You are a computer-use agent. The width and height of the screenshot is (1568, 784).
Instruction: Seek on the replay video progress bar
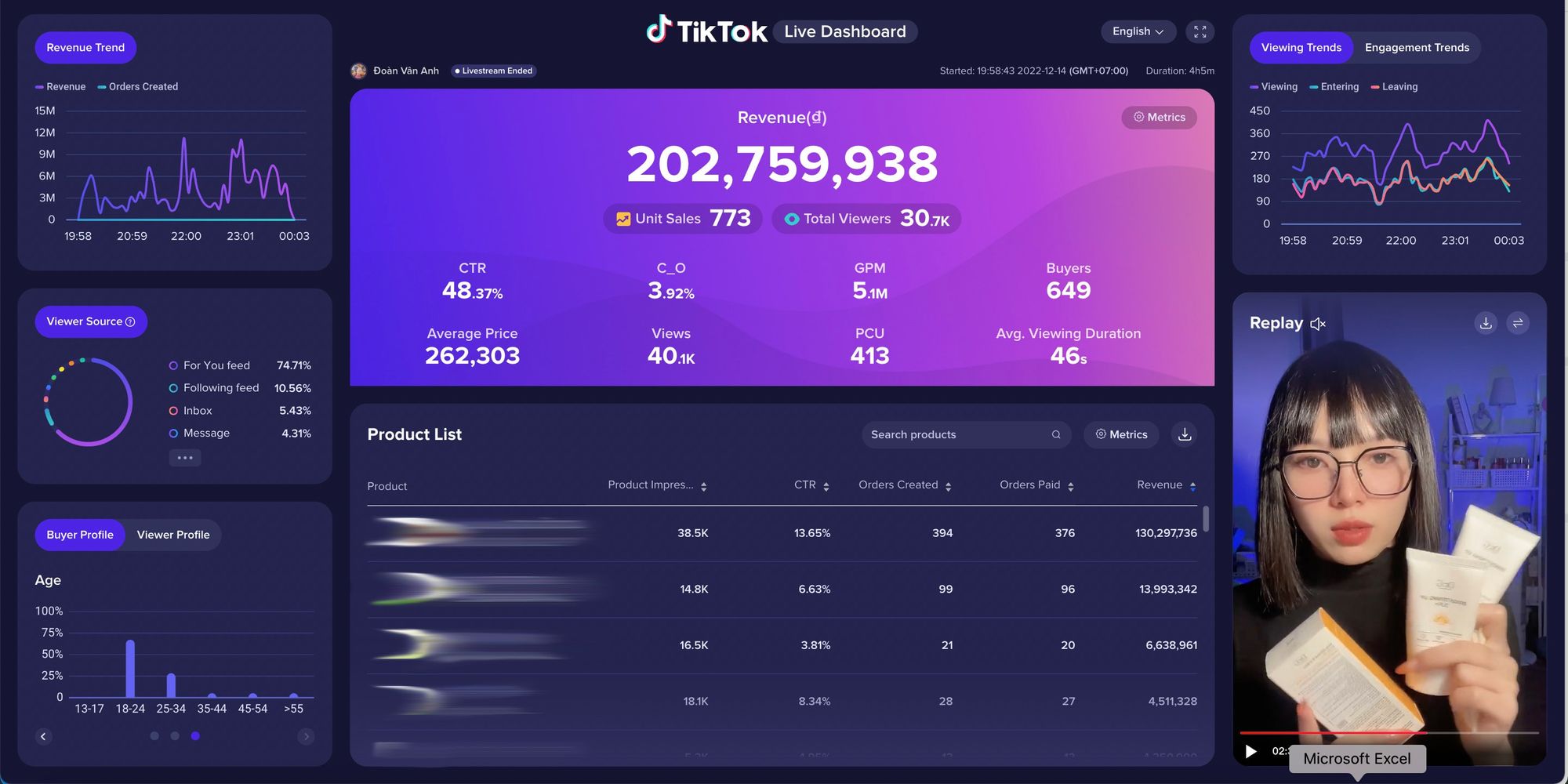click(x=1389, y=732)
